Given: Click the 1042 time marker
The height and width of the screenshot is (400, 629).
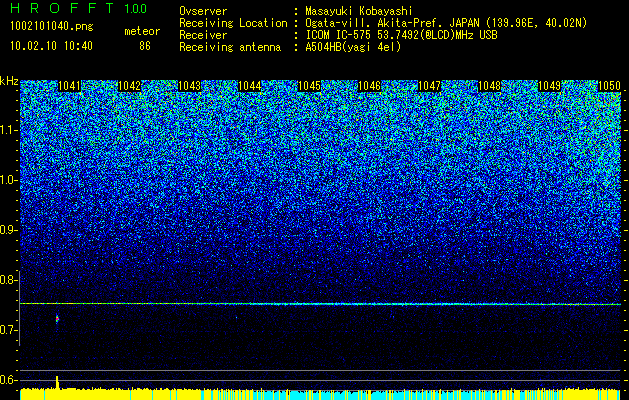Looking at the screenshot, I should click(130, 86).
